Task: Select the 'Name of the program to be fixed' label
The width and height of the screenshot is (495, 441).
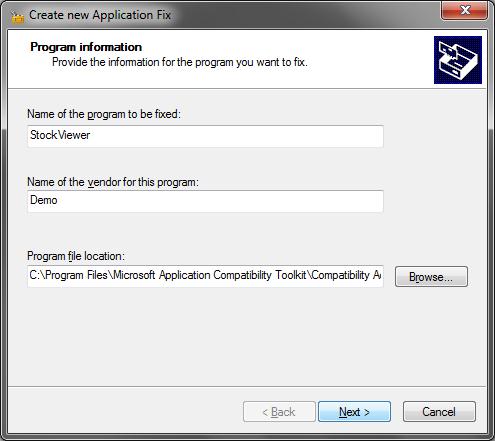Action: tap(104, 114)
